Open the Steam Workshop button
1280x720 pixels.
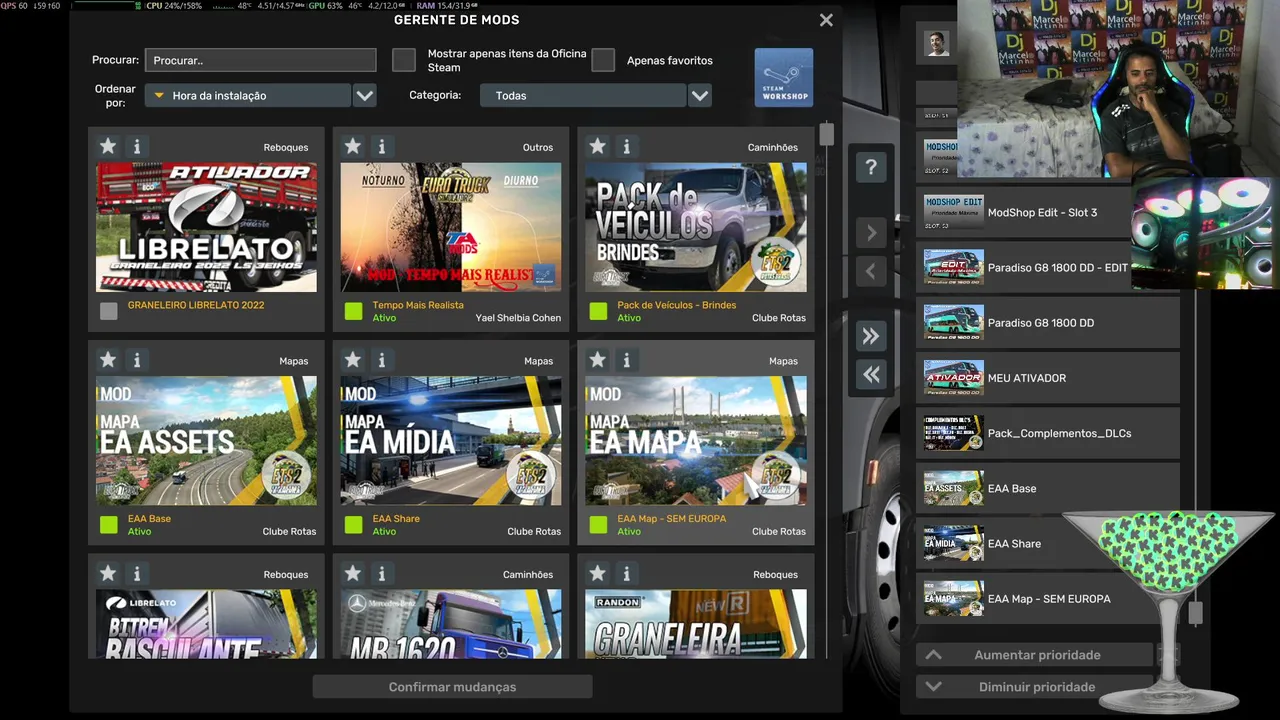(x=784, y=77)
